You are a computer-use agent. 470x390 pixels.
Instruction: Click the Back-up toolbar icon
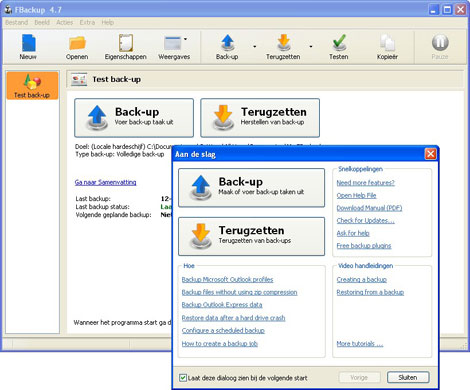coord(227,43)
